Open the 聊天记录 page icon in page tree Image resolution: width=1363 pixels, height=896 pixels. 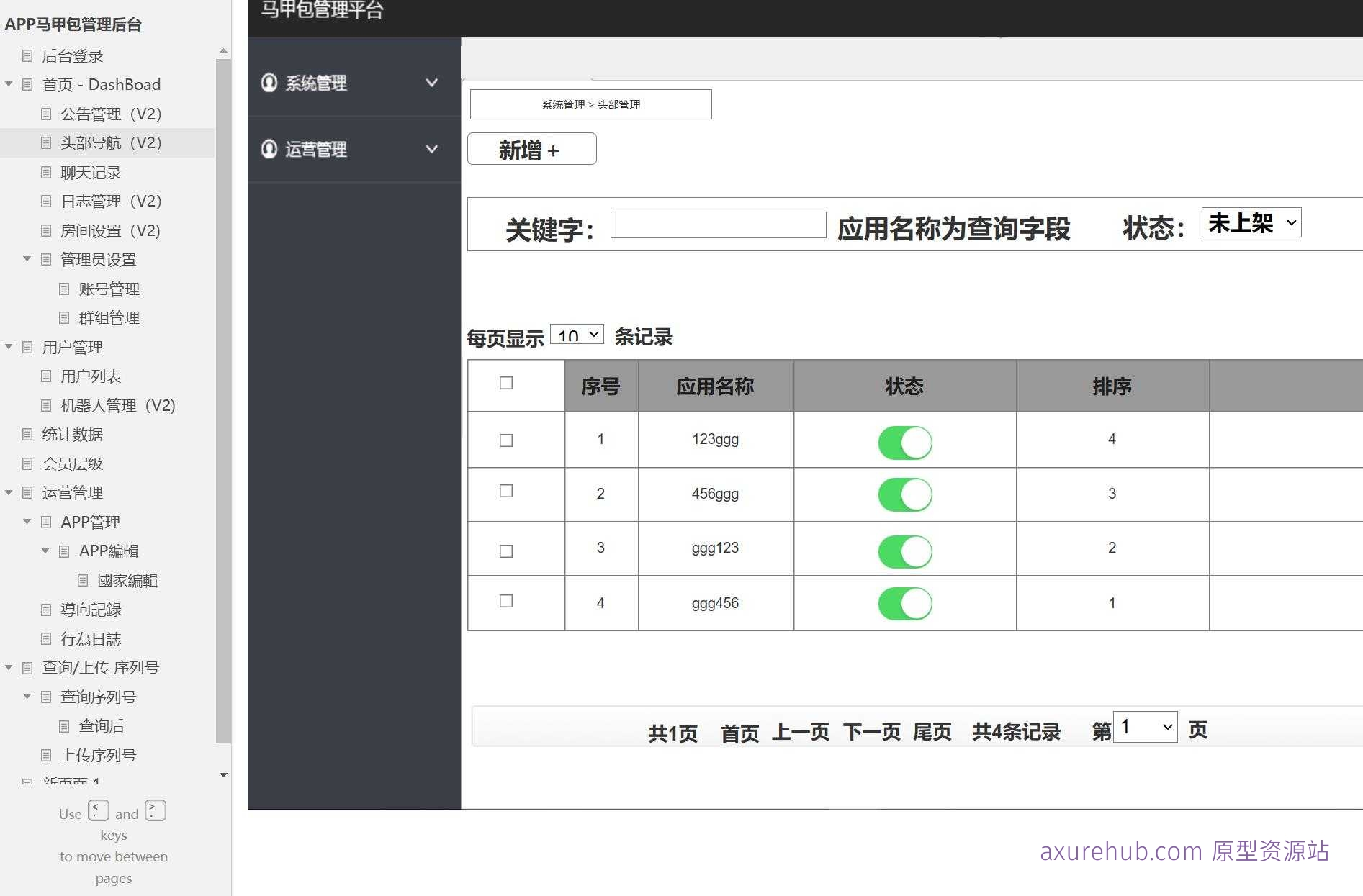tap(45, 172)
